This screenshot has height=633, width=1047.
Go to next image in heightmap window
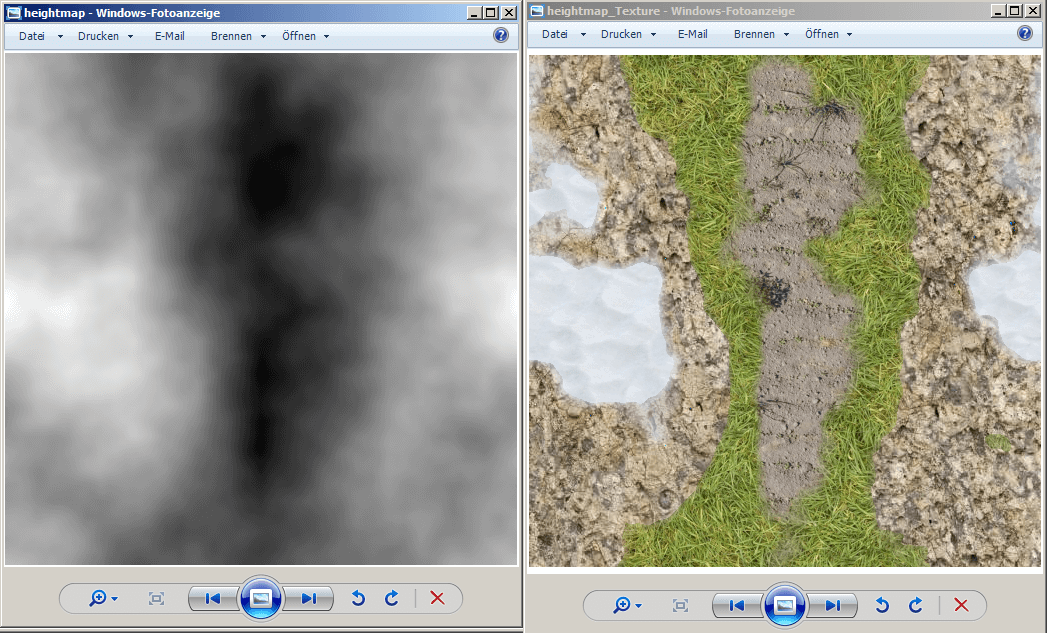308,598
